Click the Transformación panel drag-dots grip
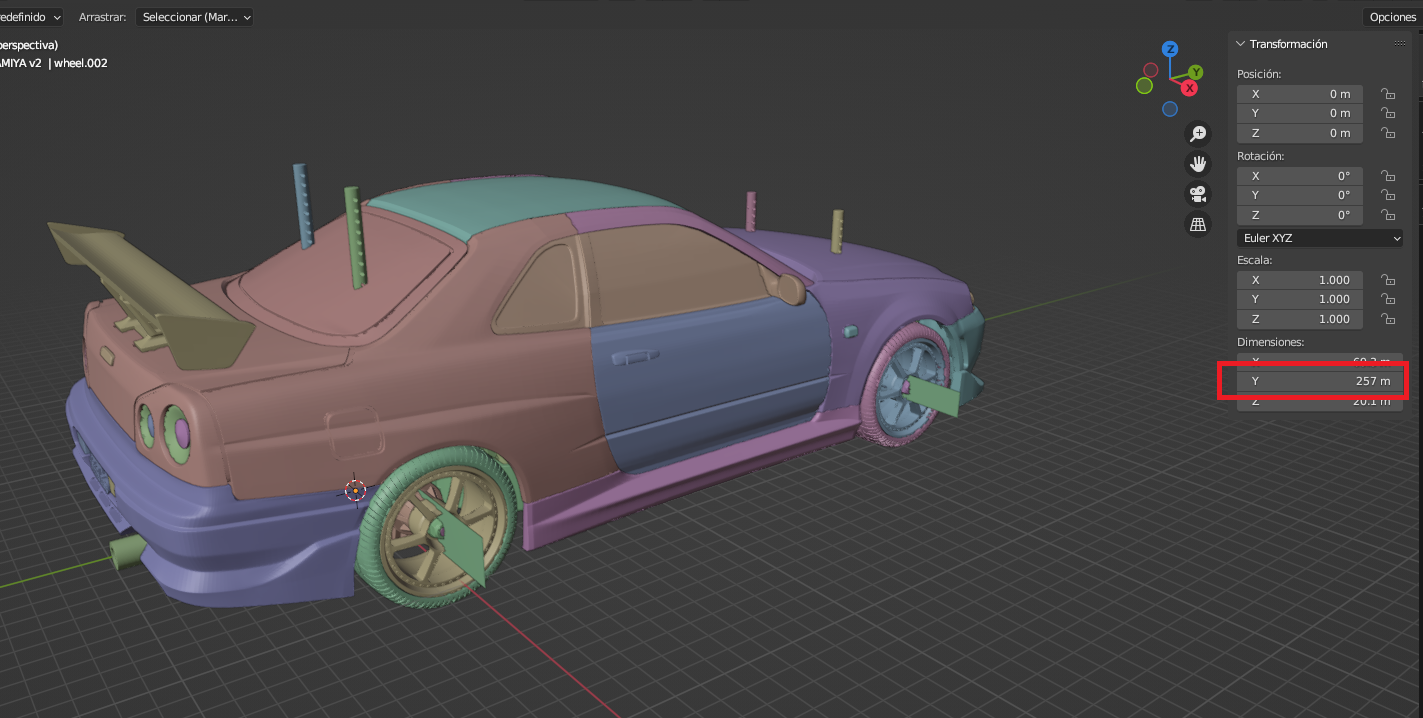Screen dimensions: 1423x718 coord(1399,44)
